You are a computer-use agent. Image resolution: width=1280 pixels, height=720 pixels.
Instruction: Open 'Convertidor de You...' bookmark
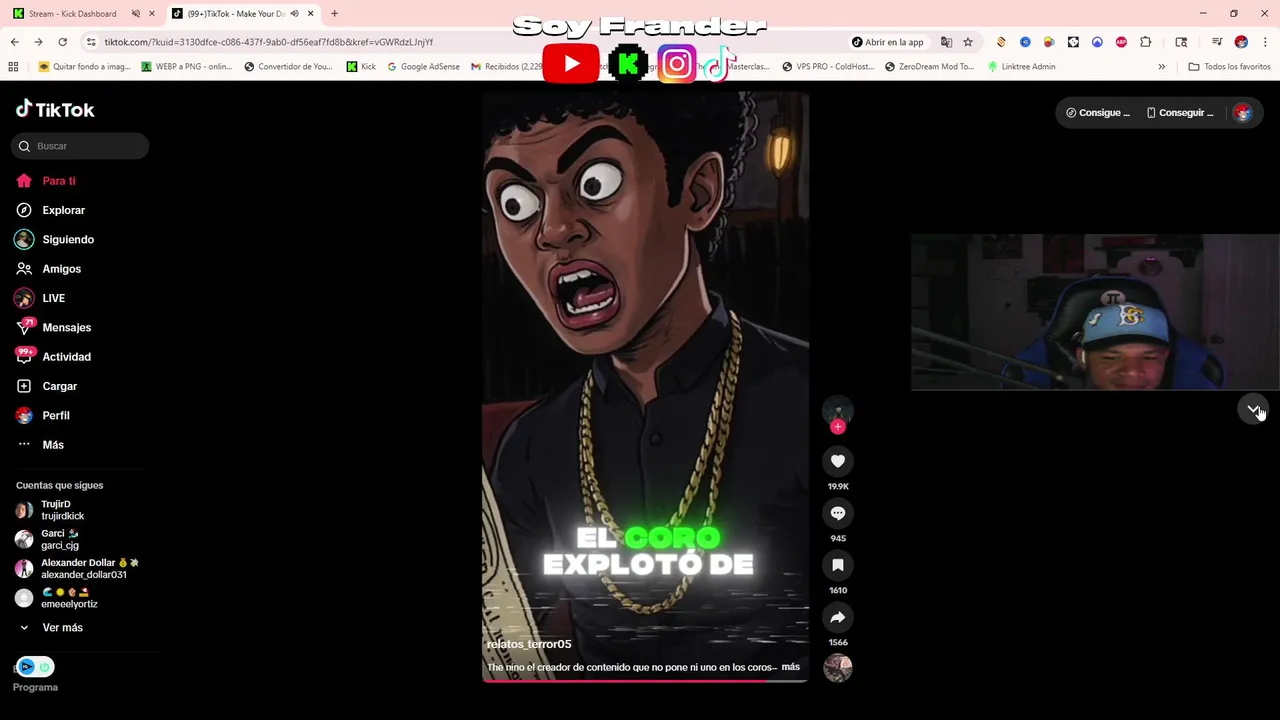[x=289, y=67]
